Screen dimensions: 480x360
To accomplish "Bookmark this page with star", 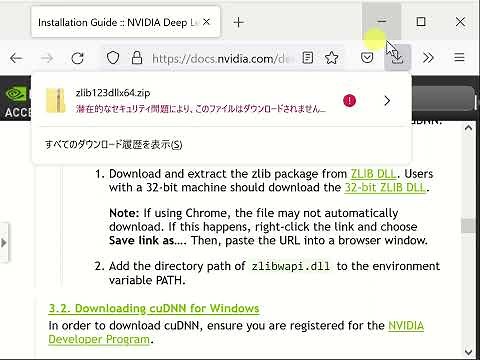I will click(332, 58).
